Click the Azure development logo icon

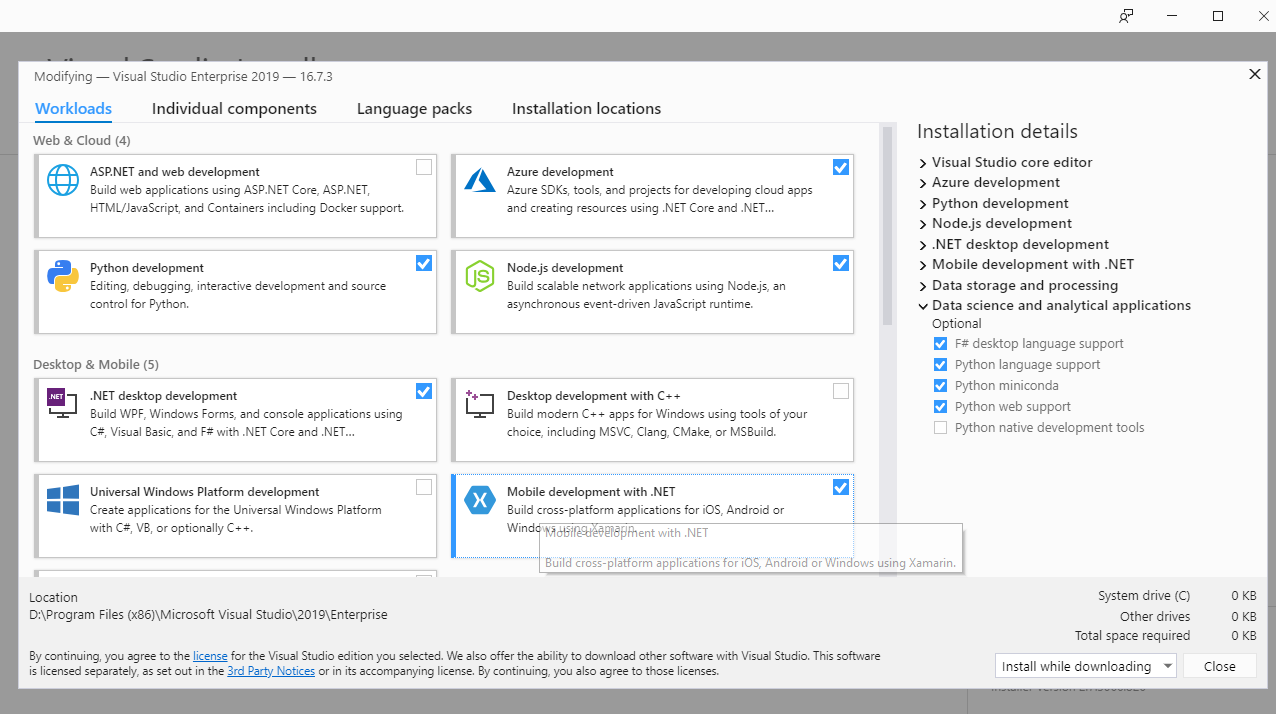coord(480,180)
